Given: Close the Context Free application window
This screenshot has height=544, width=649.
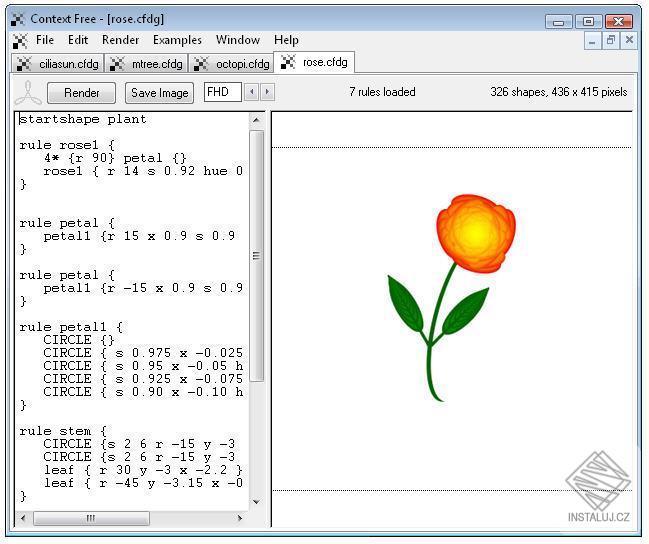Looking at the screenshot, I should click(x=619, y=22).
